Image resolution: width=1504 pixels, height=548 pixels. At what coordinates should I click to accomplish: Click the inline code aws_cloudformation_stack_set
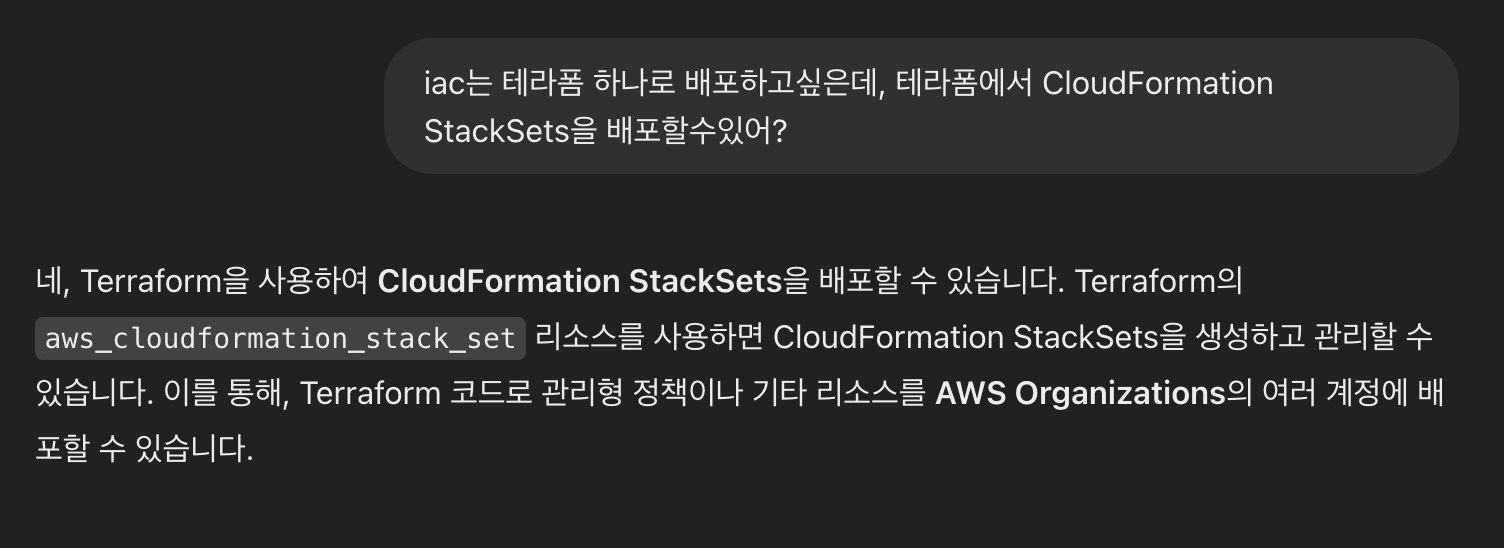pos(280,339)
